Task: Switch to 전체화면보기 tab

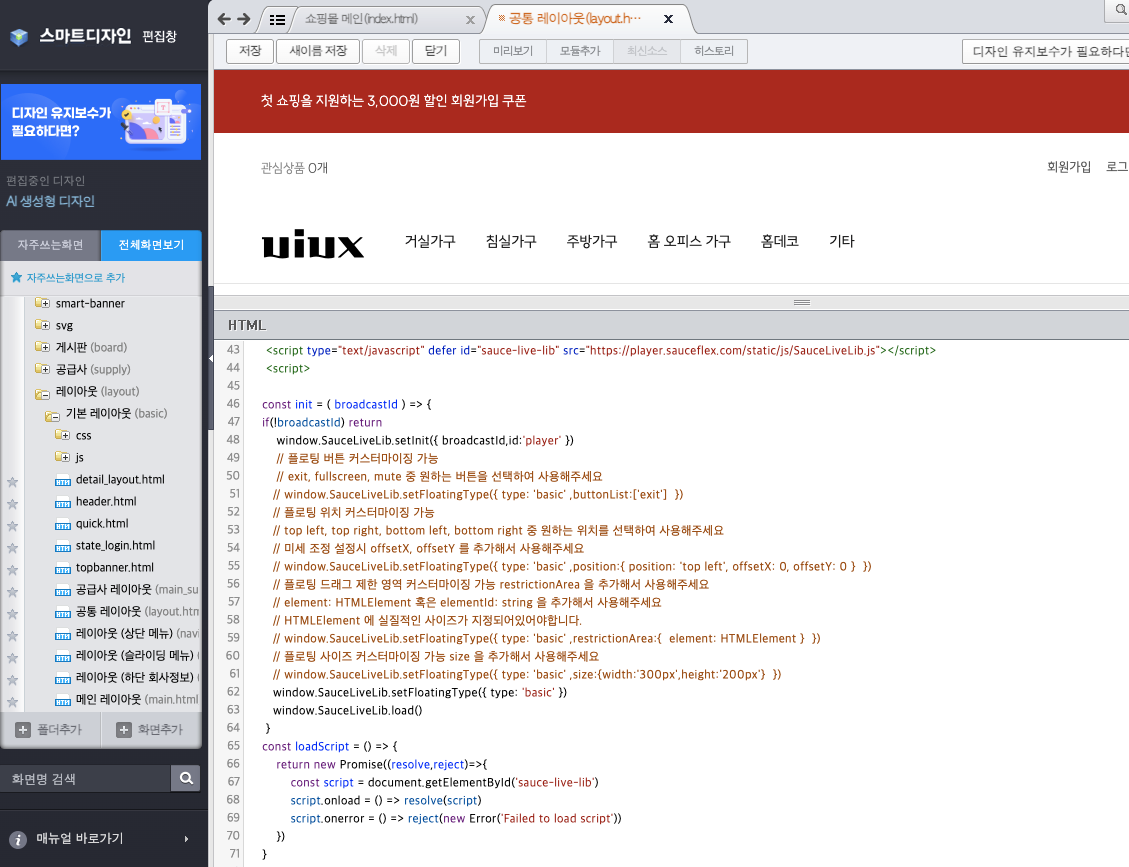Action: [x=151, y=245]
